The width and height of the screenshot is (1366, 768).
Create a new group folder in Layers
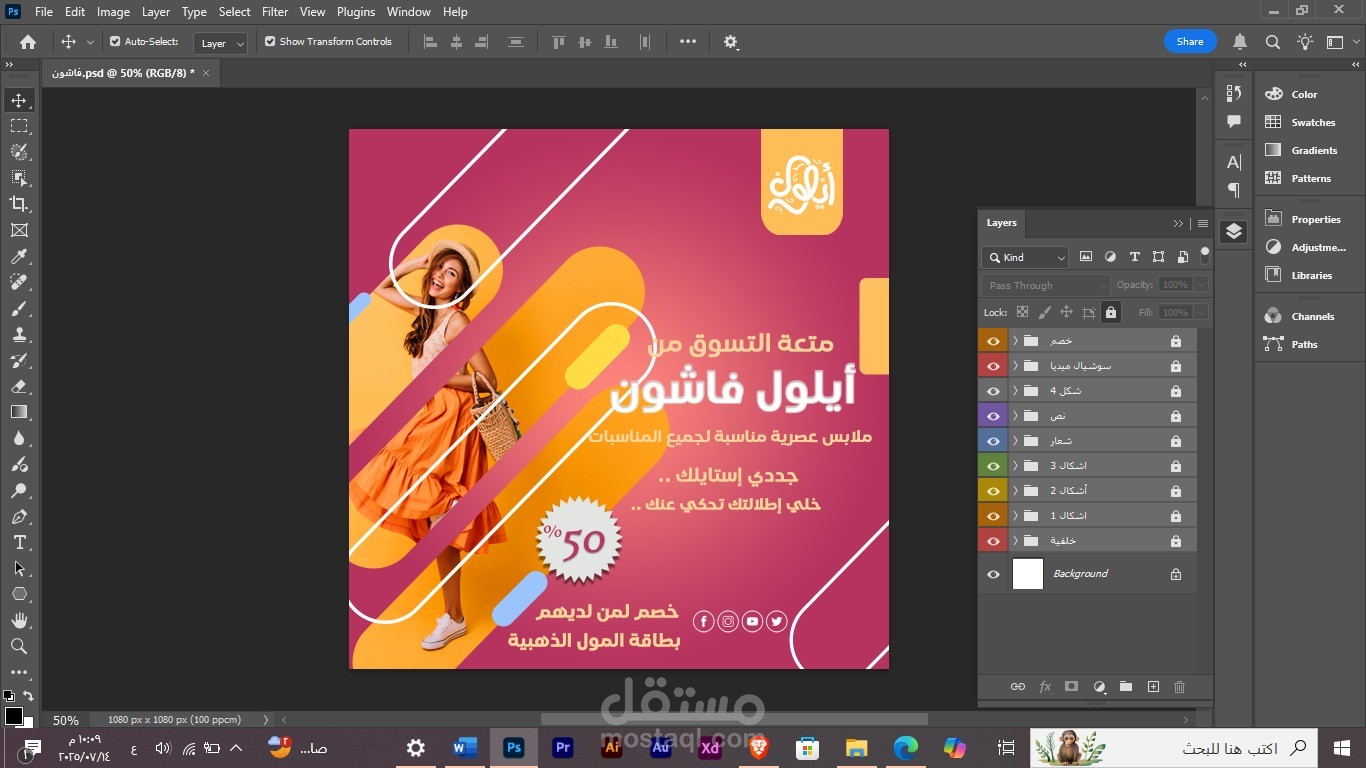pos(1126,687)
